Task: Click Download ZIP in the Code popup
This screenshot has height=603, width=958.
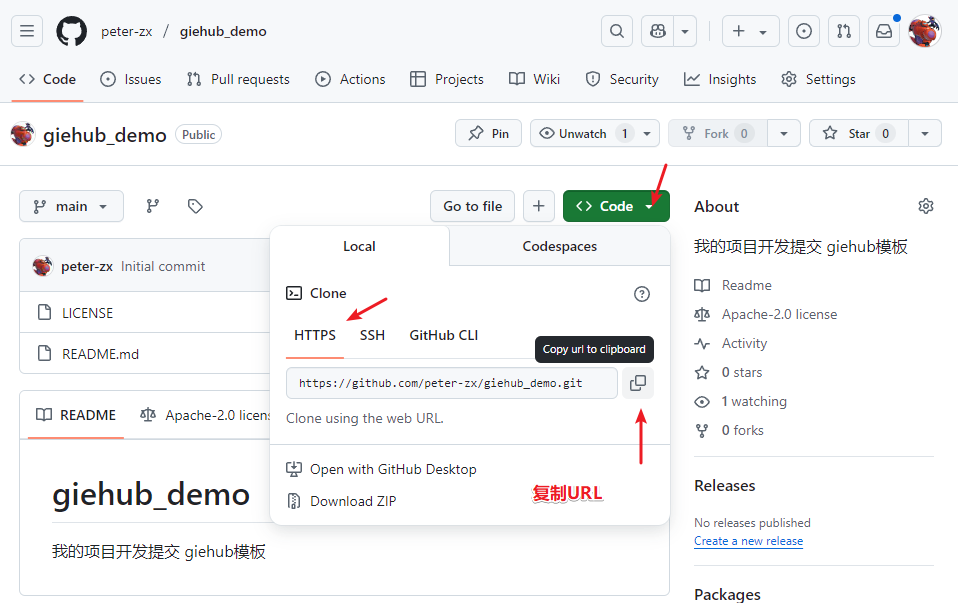Action: coord(355,501)
